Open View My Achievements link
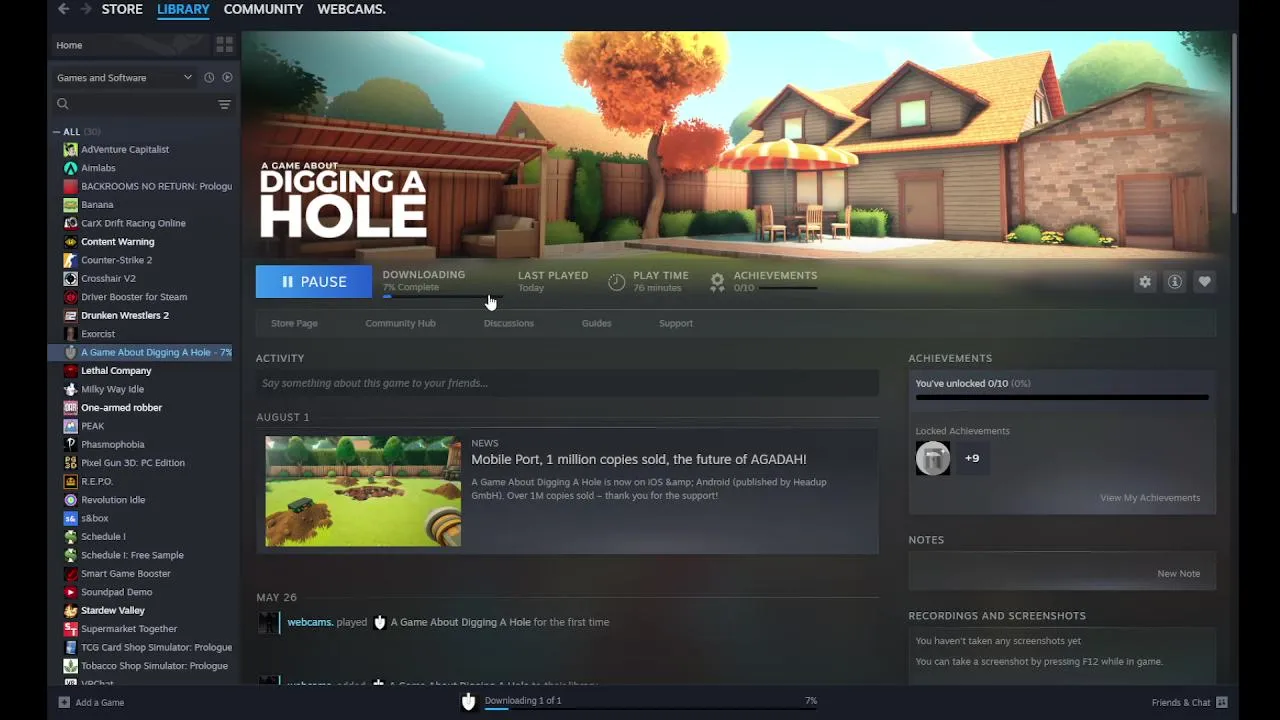Viewport: 1280px width, 720px height. tap(1150, 498)
